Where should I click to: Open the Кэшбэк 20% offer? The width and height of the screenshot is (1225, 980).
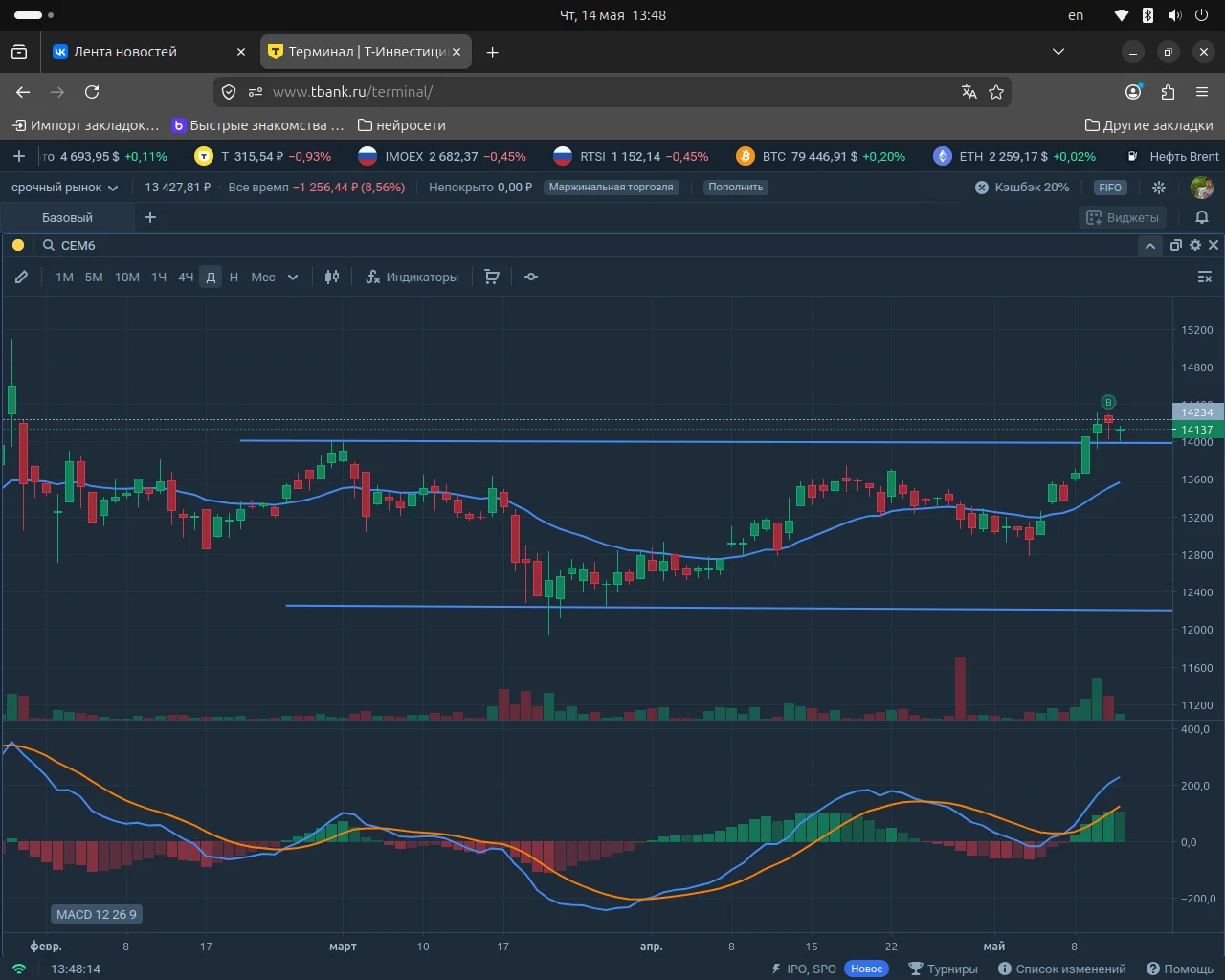[1022, 188]
